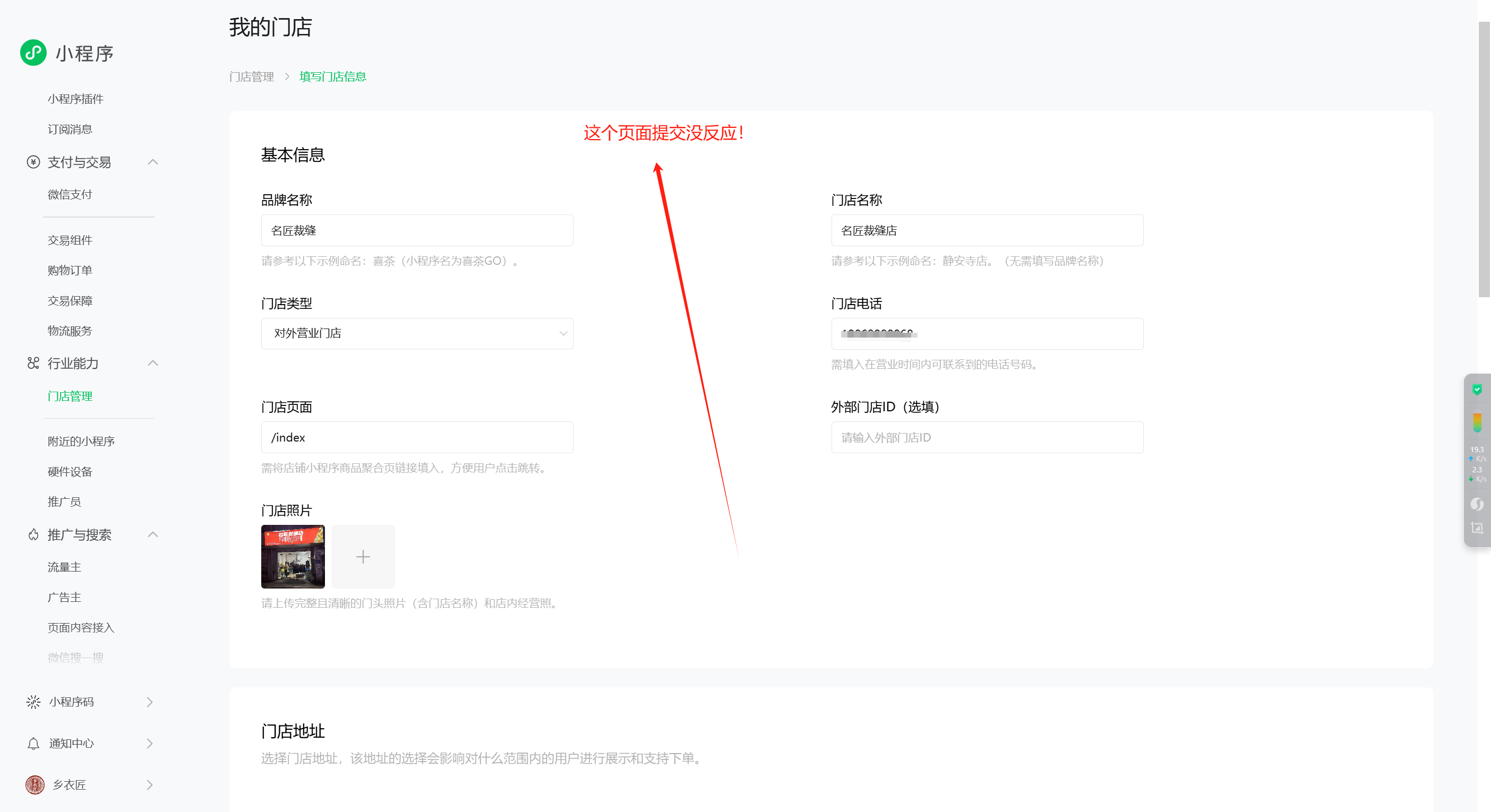Click the green shield icon on right widget

(x=1477, y=389)
